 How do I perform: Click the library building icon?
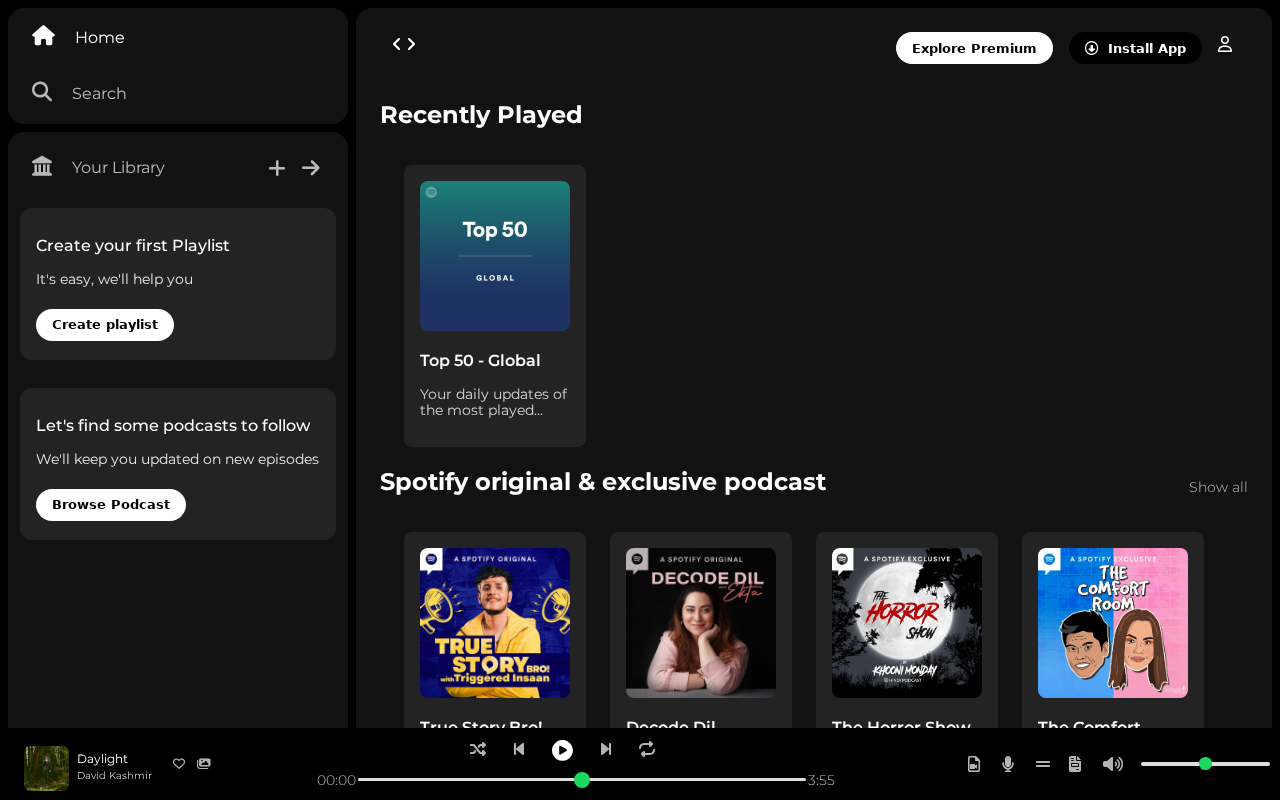42,166
